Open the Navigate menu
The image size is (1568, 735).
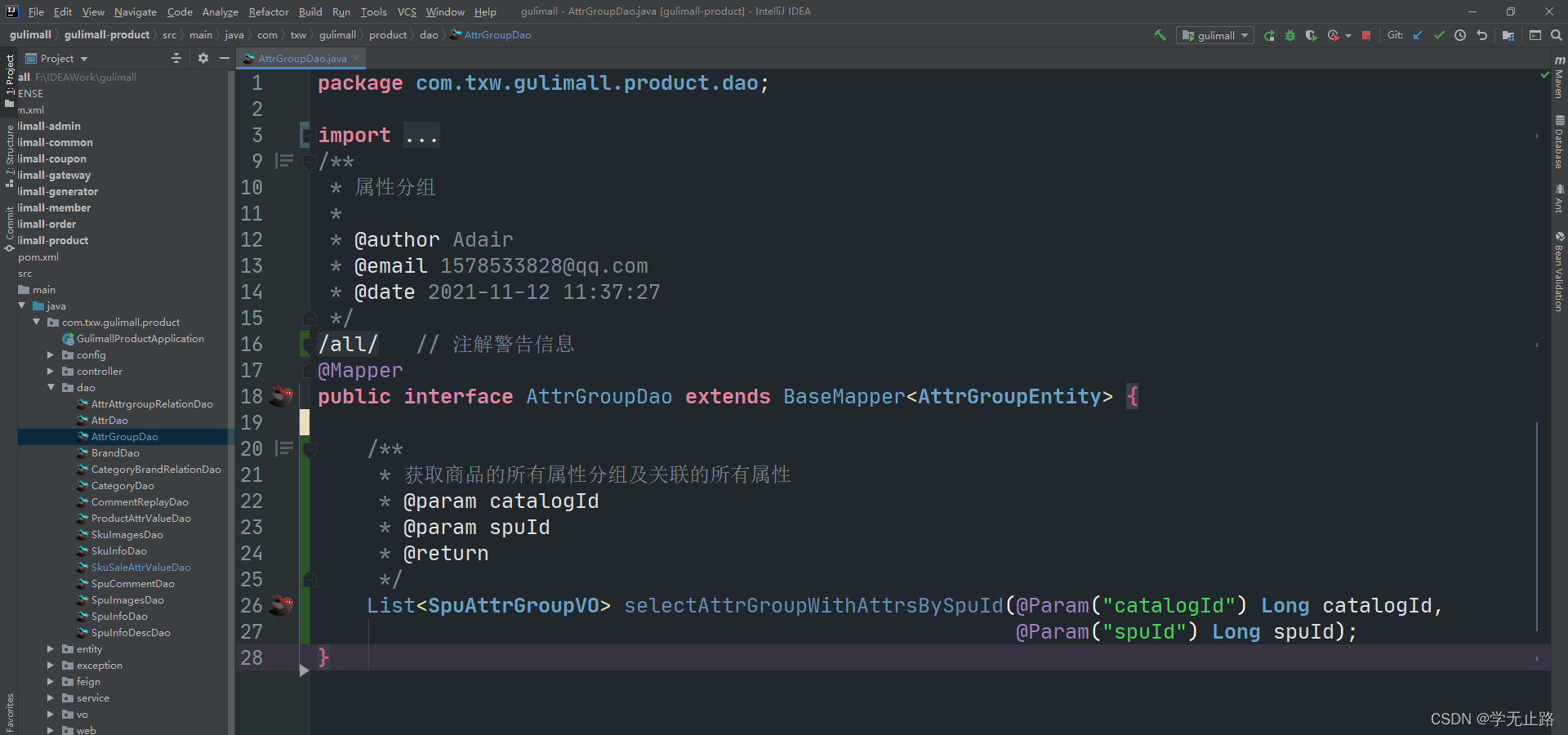tap(136, 11)
